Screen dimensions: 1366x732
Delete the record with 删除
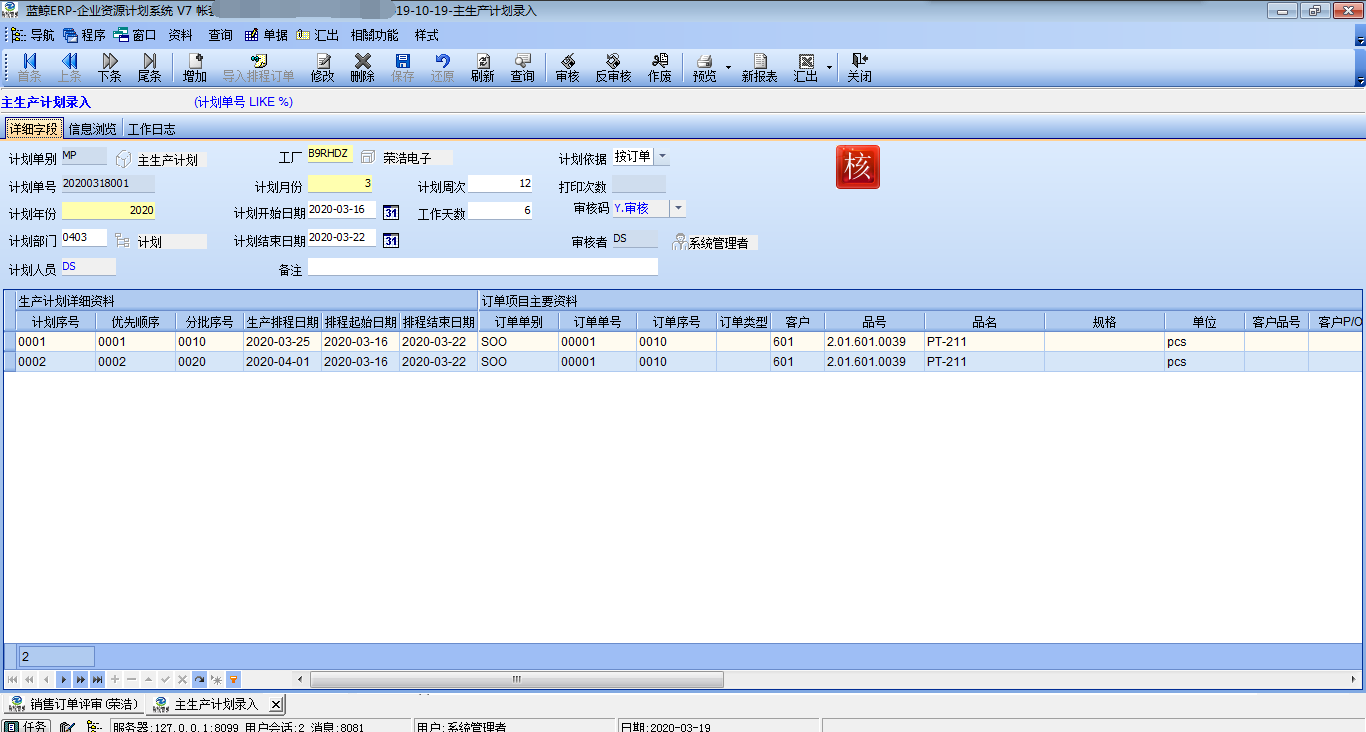[x=363, y=67]
